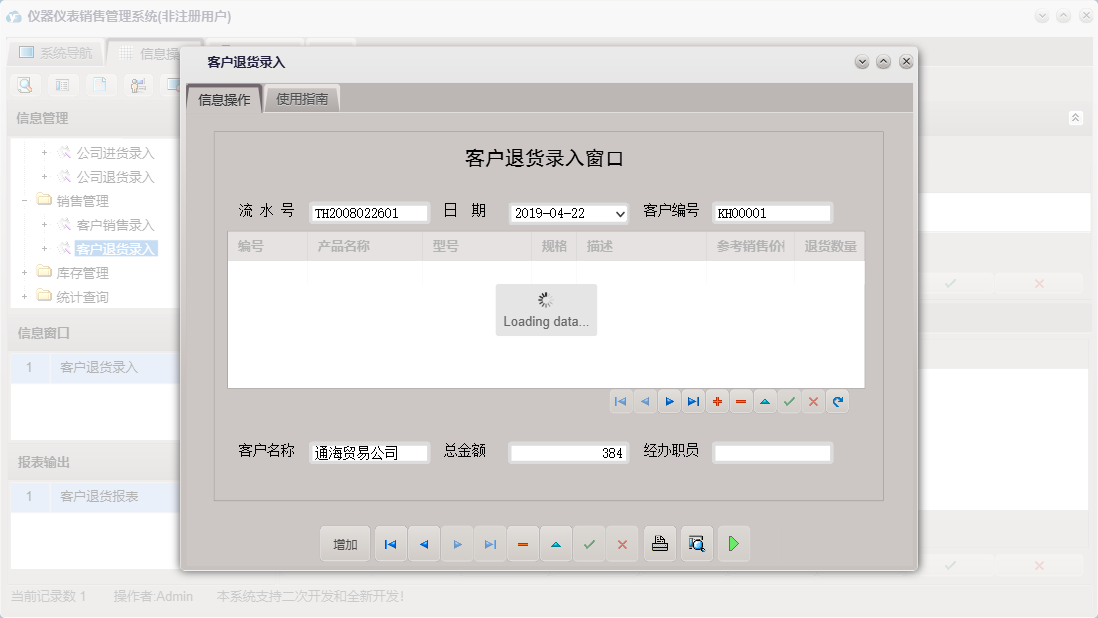Screen dimensions: 1098x618
Task: Click the add record plus icon in grid navigator
Action: [718, 401]
